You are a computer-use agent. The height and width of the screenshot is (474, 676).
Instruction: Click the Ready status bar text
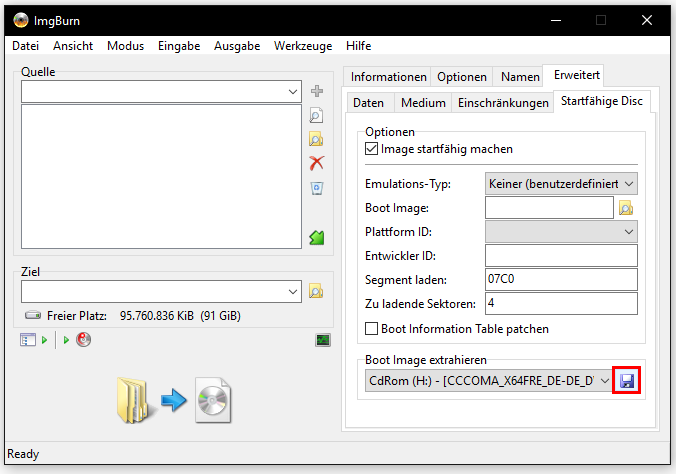pyautogui.click(x=23, y=454)
